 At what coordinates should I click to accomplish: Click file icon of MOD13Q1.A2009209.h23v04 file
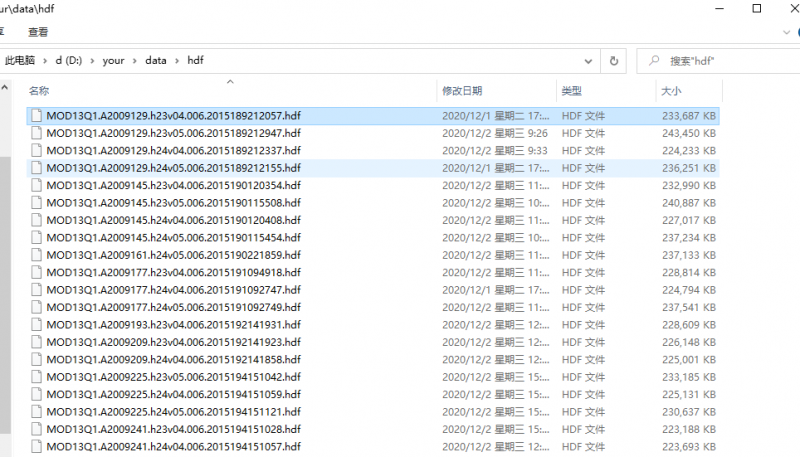pos(37,342)
